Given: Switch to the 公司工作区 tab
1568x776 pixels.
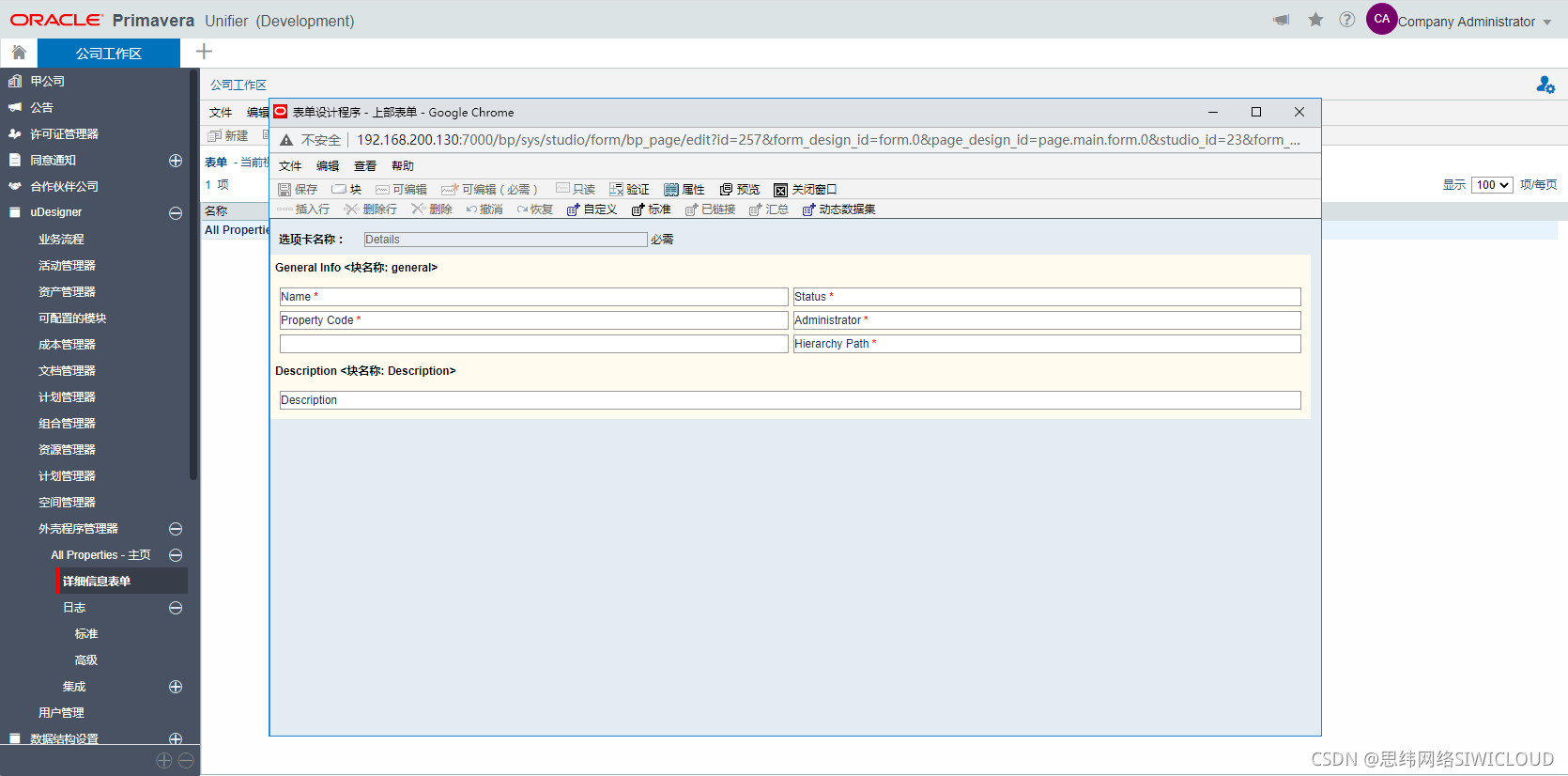Looking at the screenshot, I should [109, 54].
